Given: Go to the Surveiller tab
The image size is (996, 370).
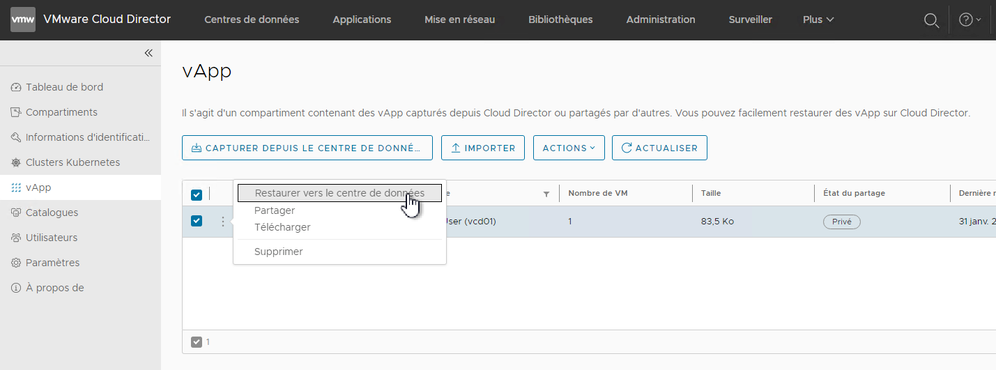Looking at the screenshot, I should pos(750,20).
